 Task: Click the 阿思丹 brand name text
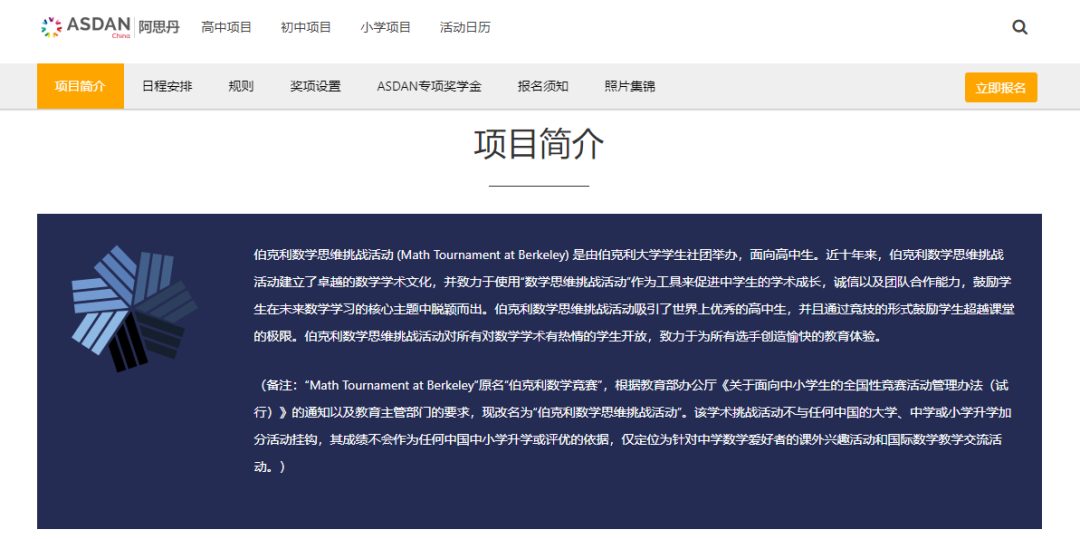coord(158,28)
